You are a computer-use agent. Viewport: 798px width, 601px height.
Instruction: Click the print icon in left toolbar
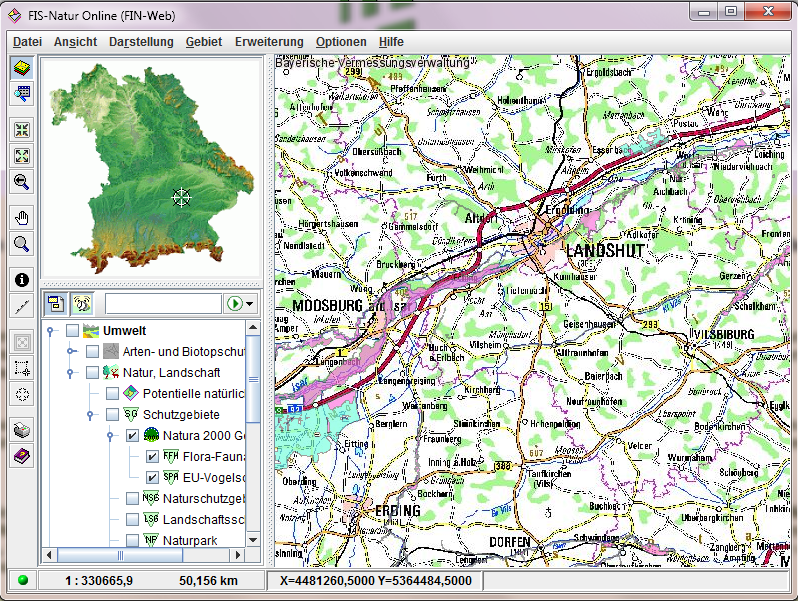(21, 430)
